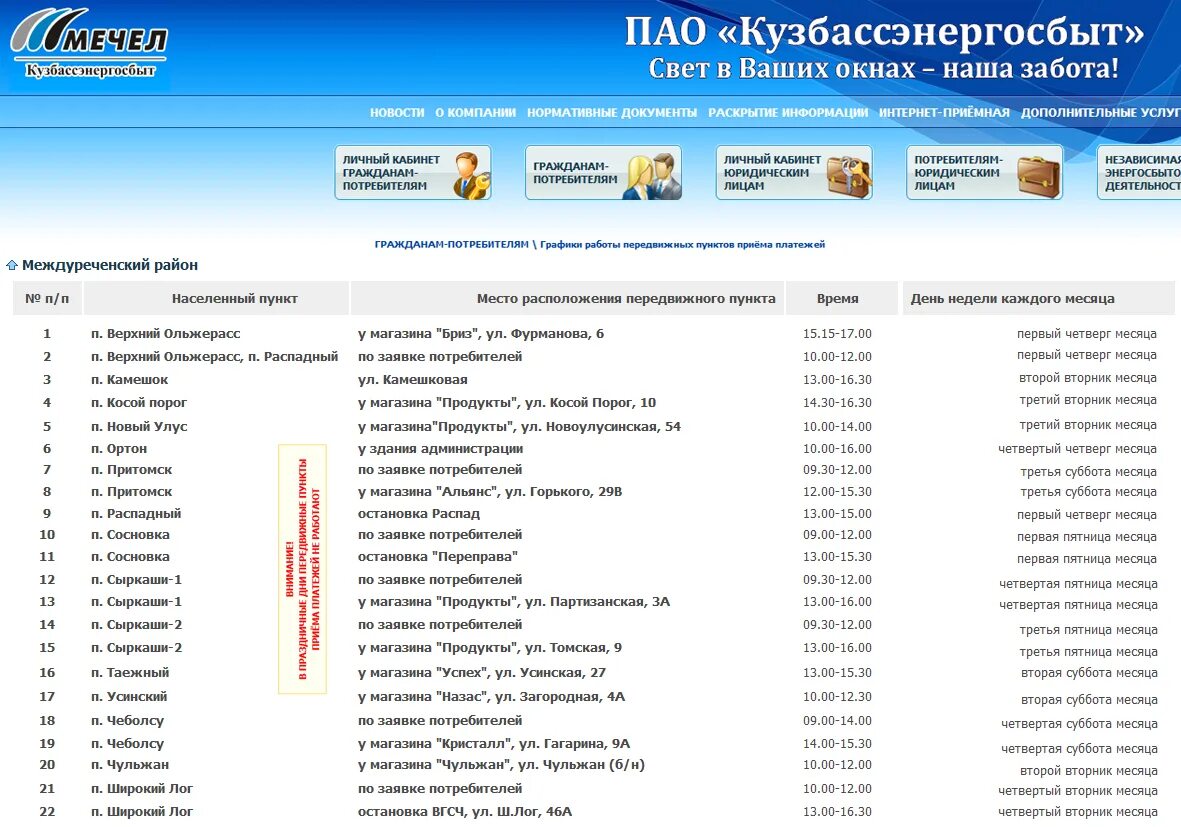Click у магазина "Альянс", ул. Горького, 29В
Viewport: 1181px width, 827px height.
(490, 492)
